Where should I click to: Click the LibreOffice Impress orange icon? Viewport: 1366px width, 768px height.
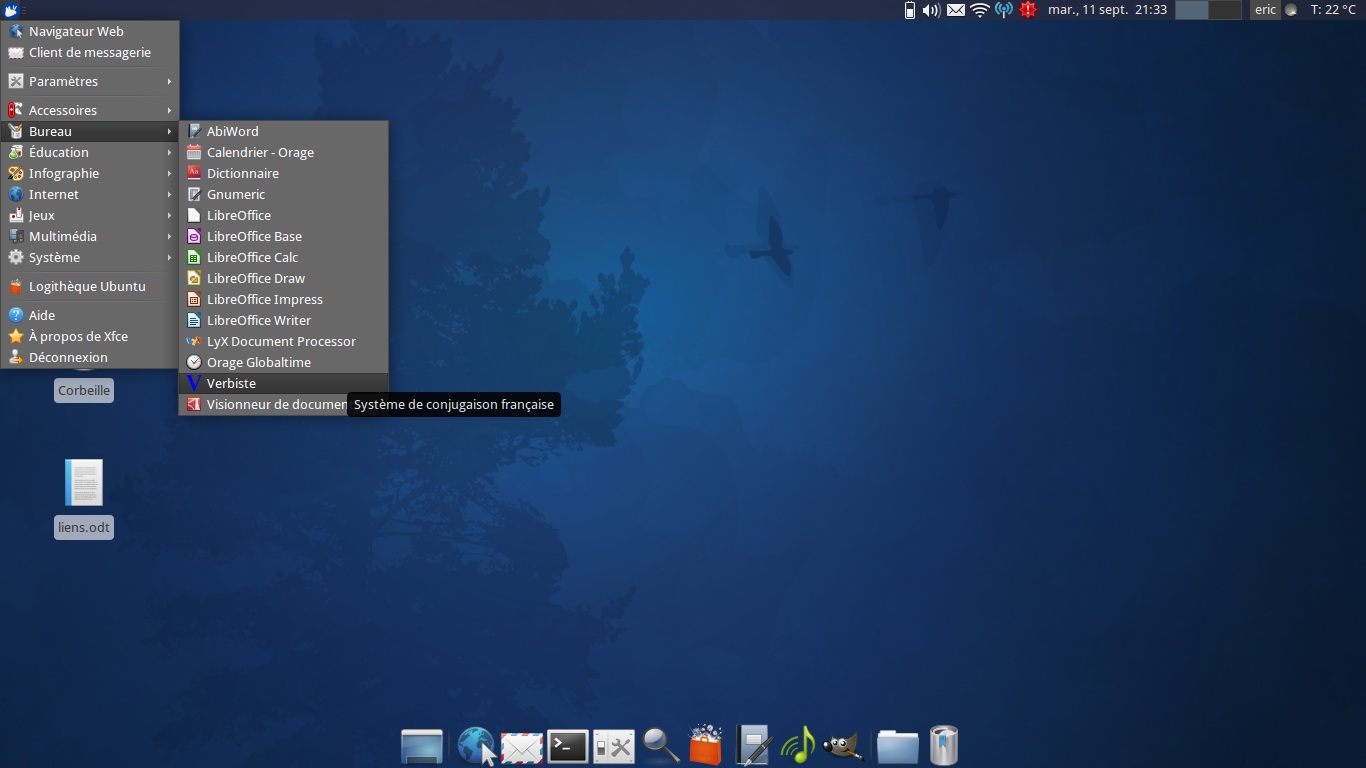194,299
